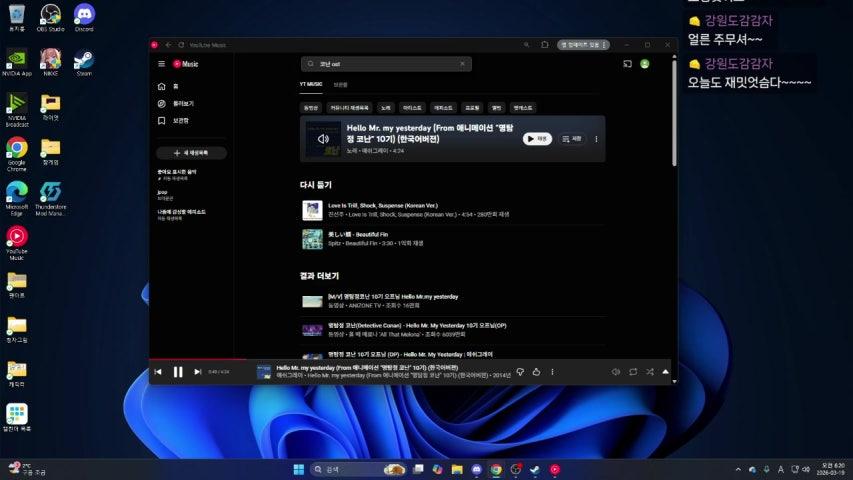This screenshot has width=853, height=480.
Task: Open more options for the top result song
Action: point(596,139)
